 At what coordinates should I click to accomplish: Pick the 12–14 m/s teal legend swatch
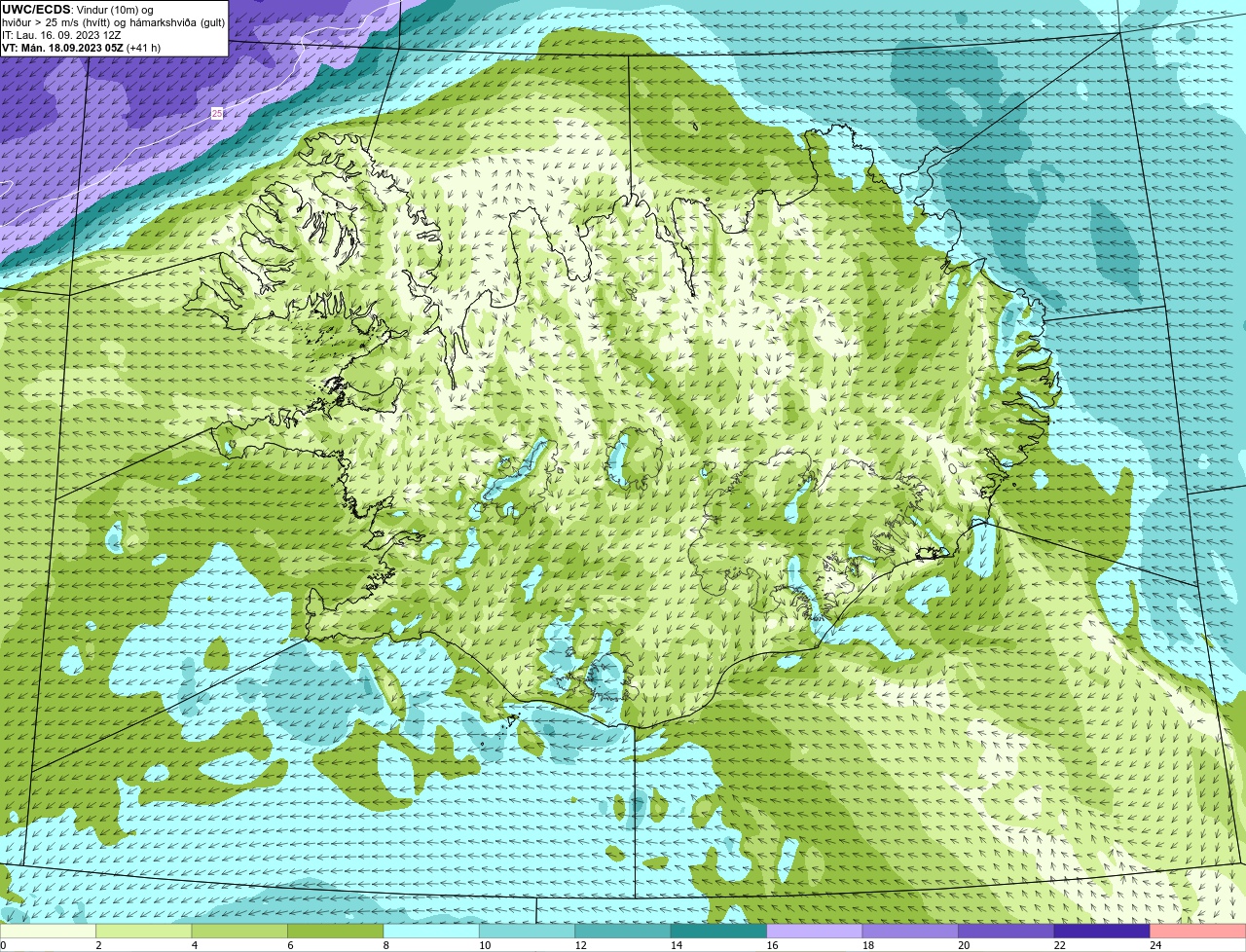click(x=623, y=932)
